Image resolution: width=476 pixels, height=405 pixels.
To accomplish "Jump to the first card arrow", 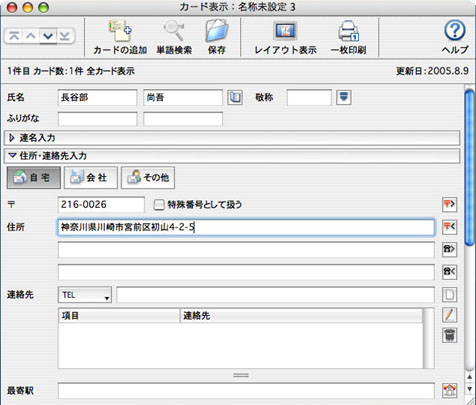I will (14, 36).
